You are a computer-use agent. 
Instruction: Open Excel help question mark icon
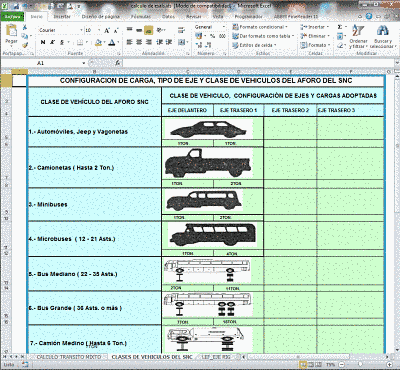(369, 16)
